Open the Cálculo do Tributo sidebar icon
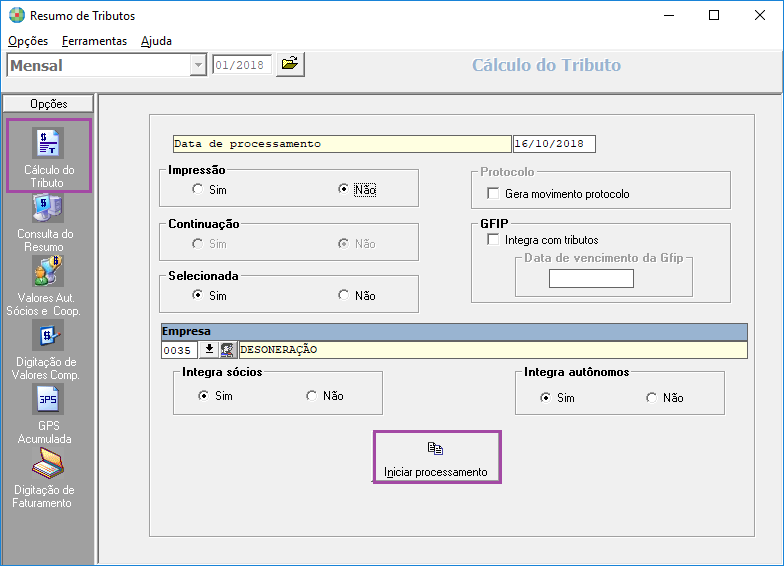 (48, 143)
